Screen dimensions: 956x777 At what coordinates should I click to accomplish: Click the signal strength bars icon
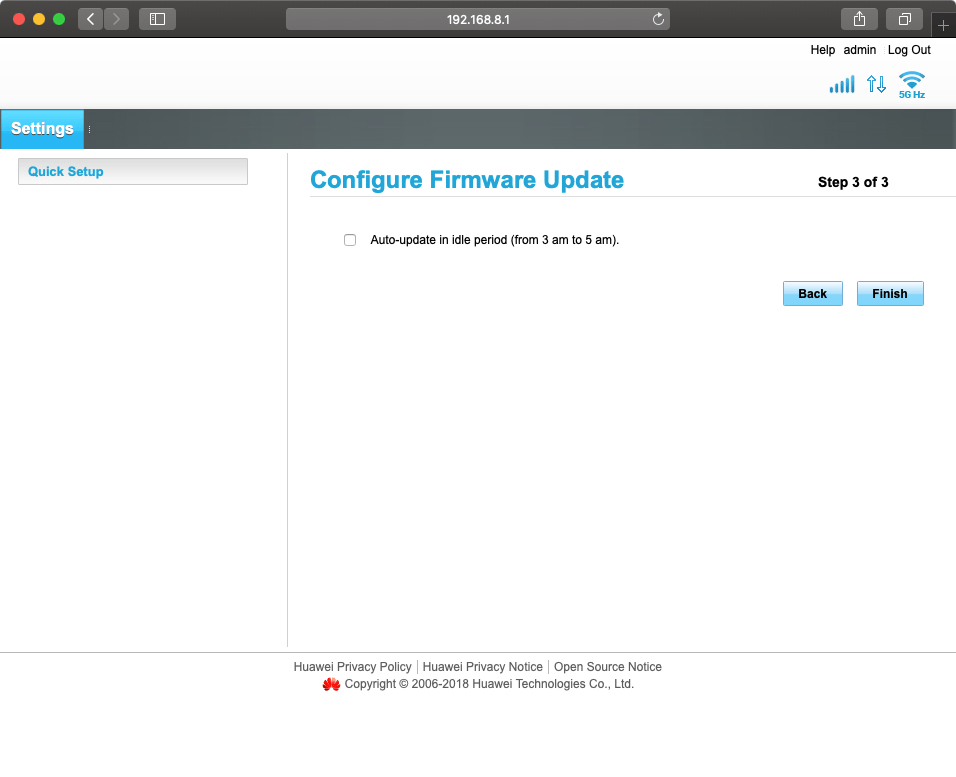(842, 85)
